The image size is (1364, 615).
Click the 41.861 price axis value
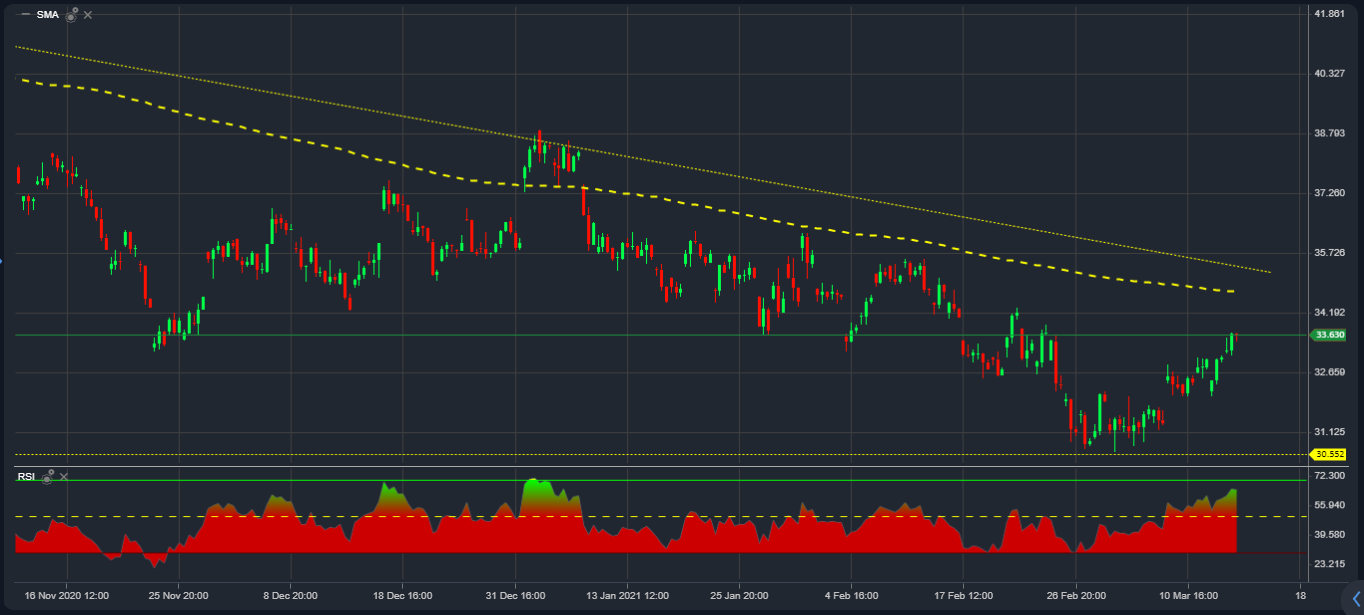pyautogui.click(x=1331, y=14)
